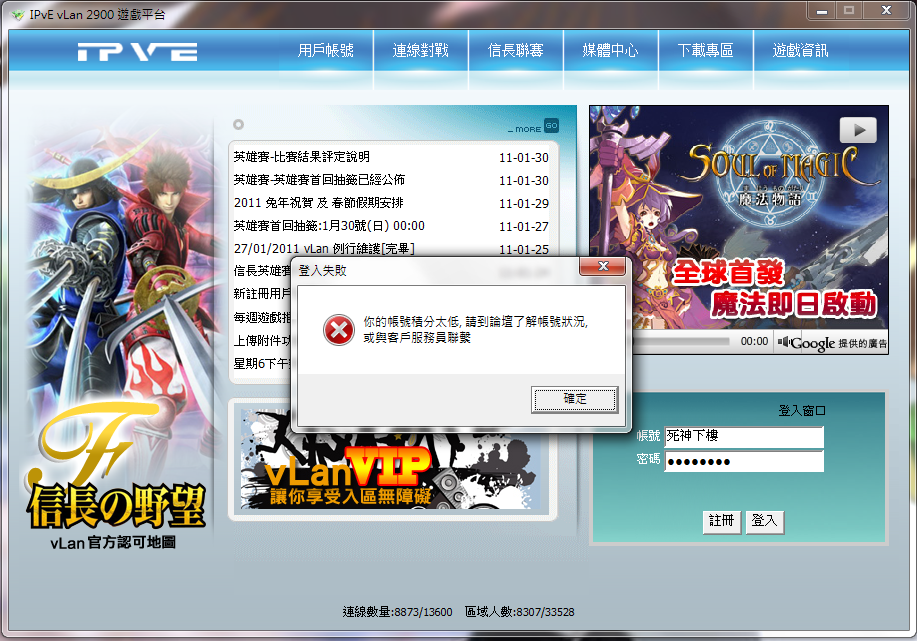Open the 用戶帳號 menu tab

326,51
